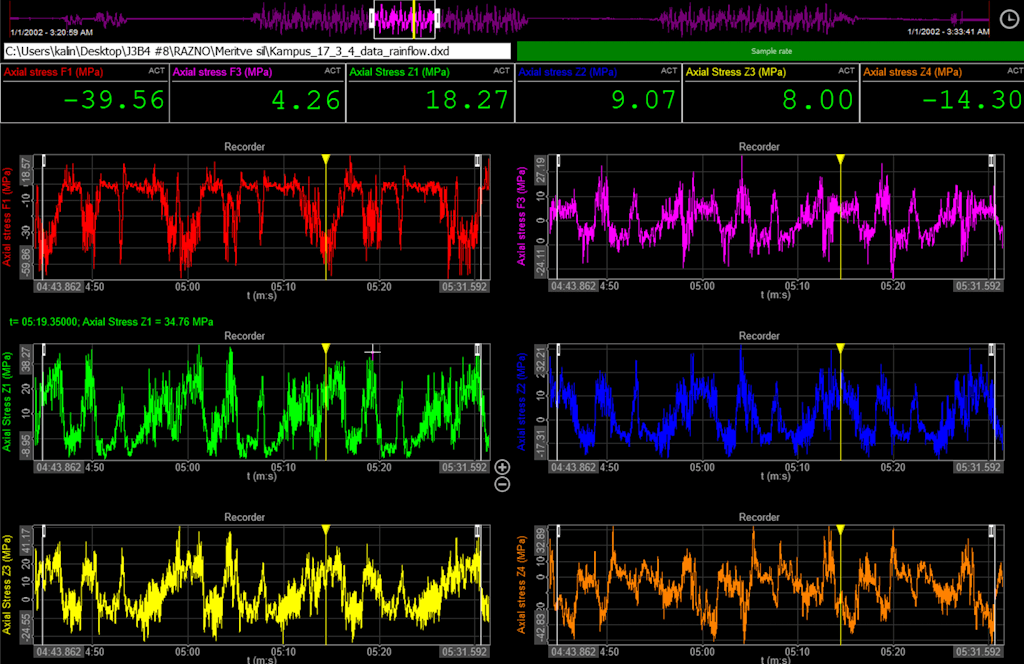The height and width of the screenshot is (664, 1024).
Task: Grab the right range handle of F3 recorder
Action: click(x=993, y=161)
